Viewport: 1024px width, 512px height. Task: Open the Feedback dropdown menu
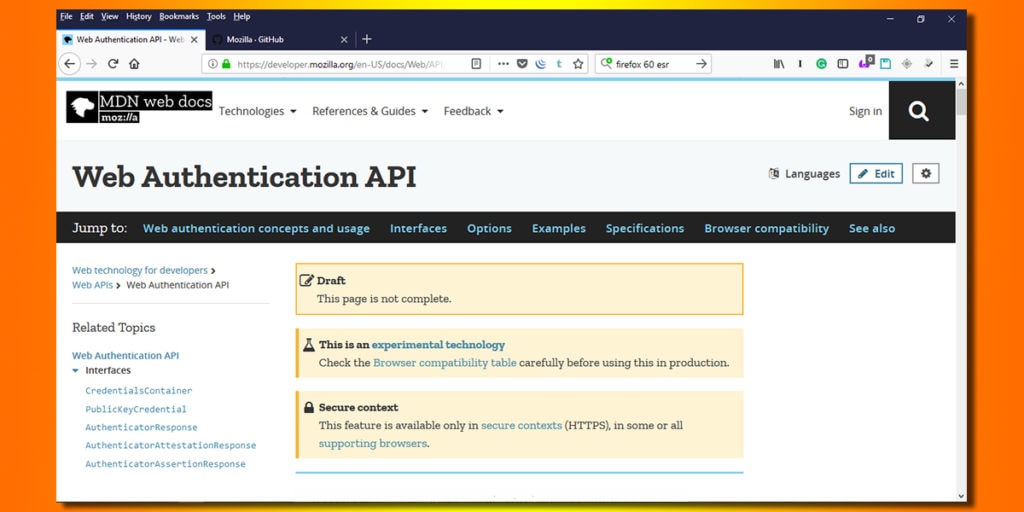pyautogui.click(x=473, y=111)
